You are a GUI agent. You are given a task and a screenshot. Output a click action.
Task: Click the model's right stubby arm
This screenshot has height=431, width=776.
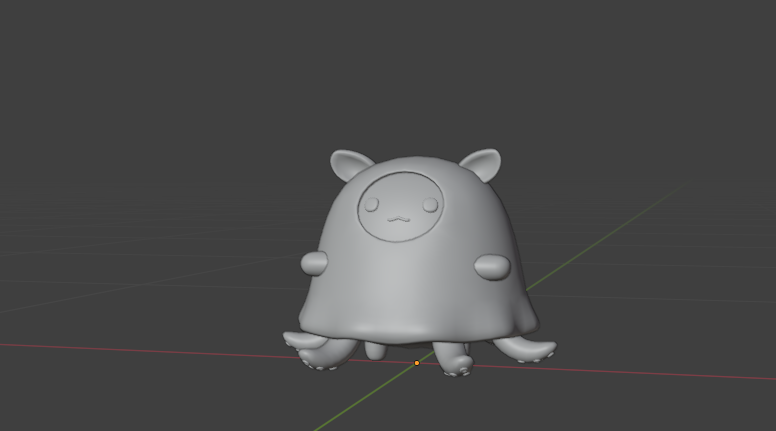click(492, 267)
